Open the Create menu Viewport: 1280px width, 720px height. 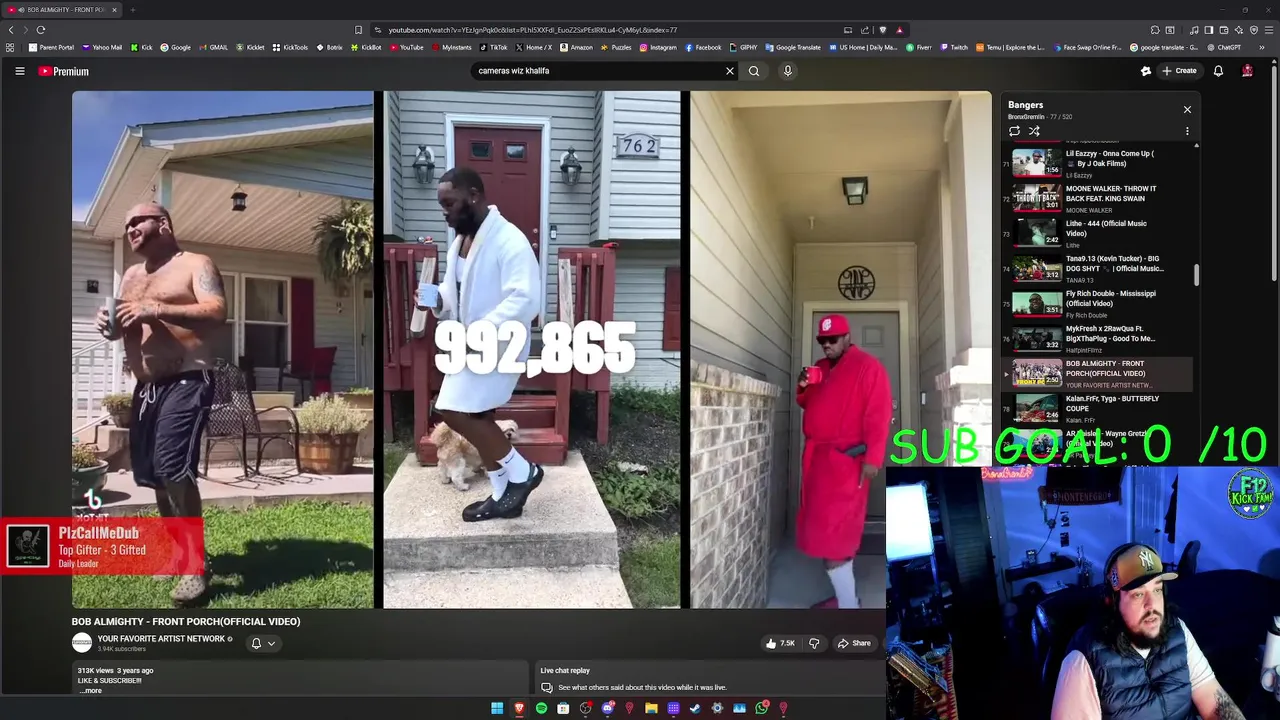[1179, 71]
